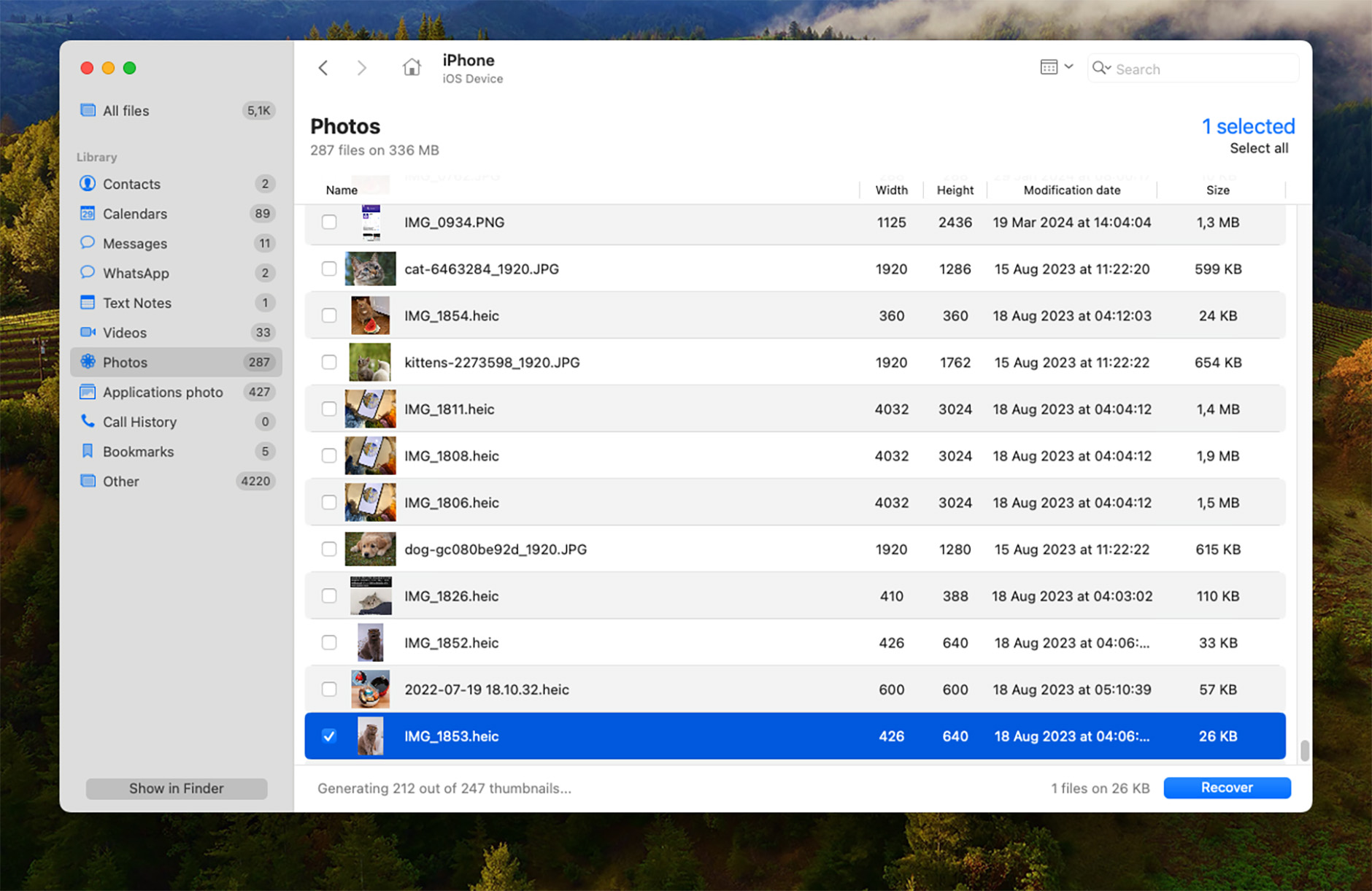Open the Contacts section in sidebar
Image resolution: width=1372 pixels, height=891 pixels.
(131, 184)
